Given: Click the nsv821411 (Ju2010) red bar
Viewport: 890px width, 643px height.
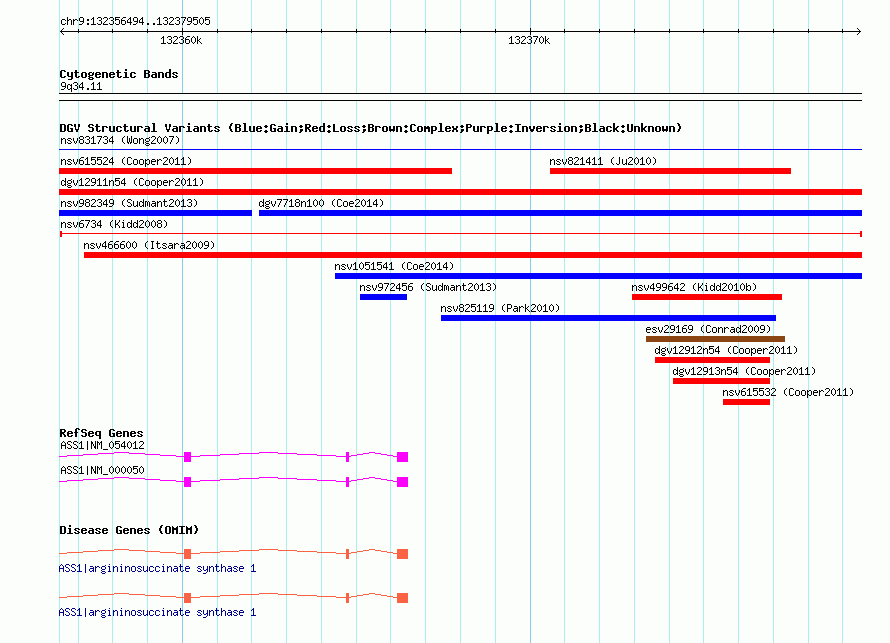Looking at the screenshot, I should 670,171.
